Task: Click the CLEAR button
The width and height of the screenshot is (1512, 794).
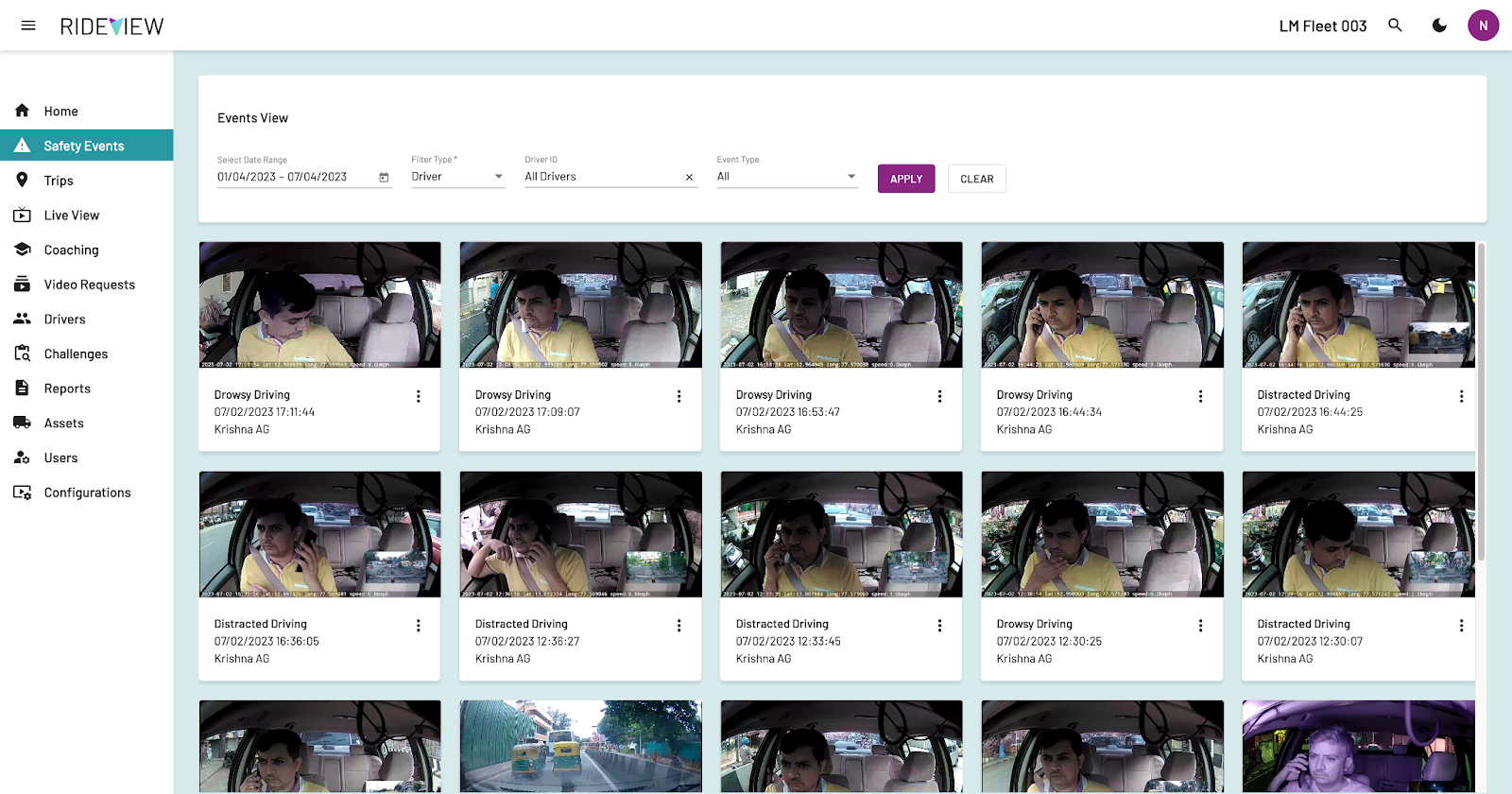Action: [977, 179]
